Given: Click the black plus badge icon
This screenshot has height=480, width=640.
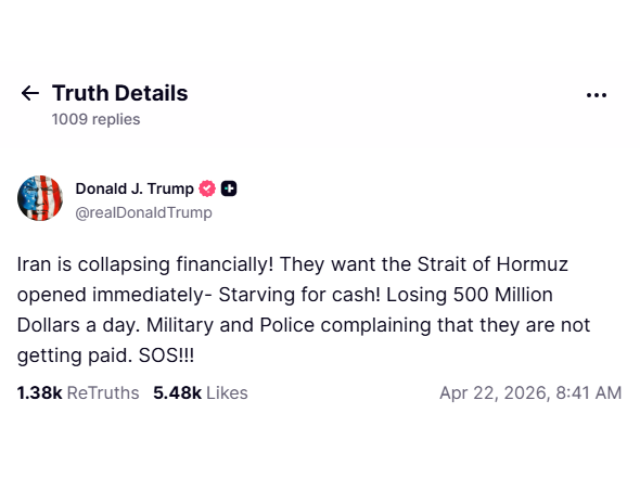Looking at the screenshot, I should tap(229, 189).
